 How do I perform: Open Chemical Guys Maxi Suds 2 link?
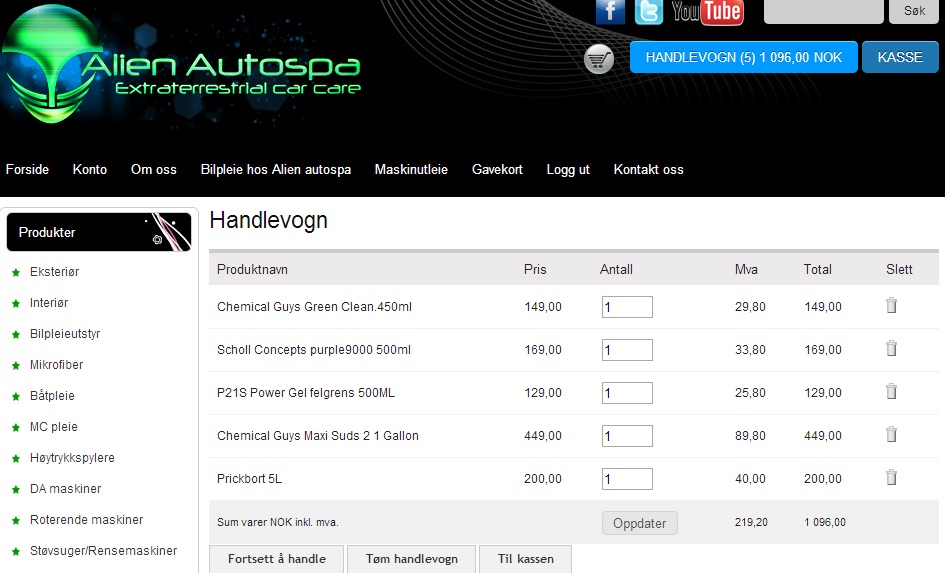coord(318,436)
